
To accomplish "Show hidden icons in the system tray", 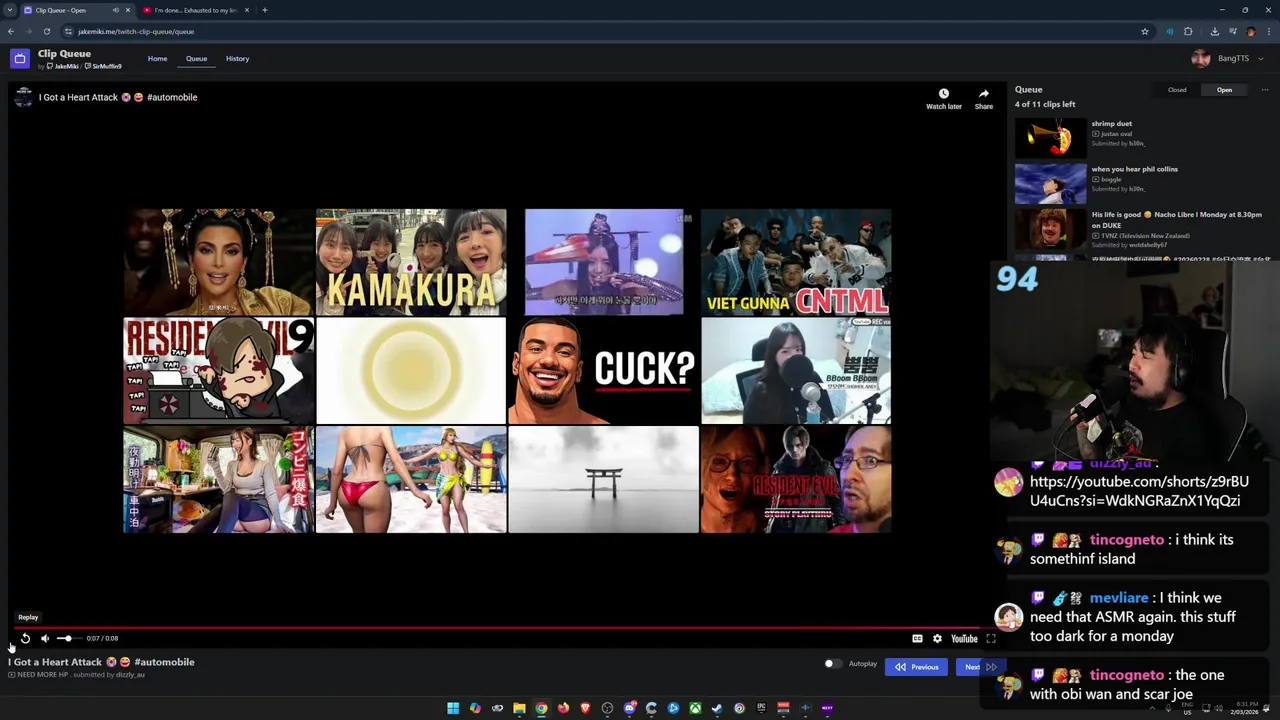I will (x=1152, y=708).
